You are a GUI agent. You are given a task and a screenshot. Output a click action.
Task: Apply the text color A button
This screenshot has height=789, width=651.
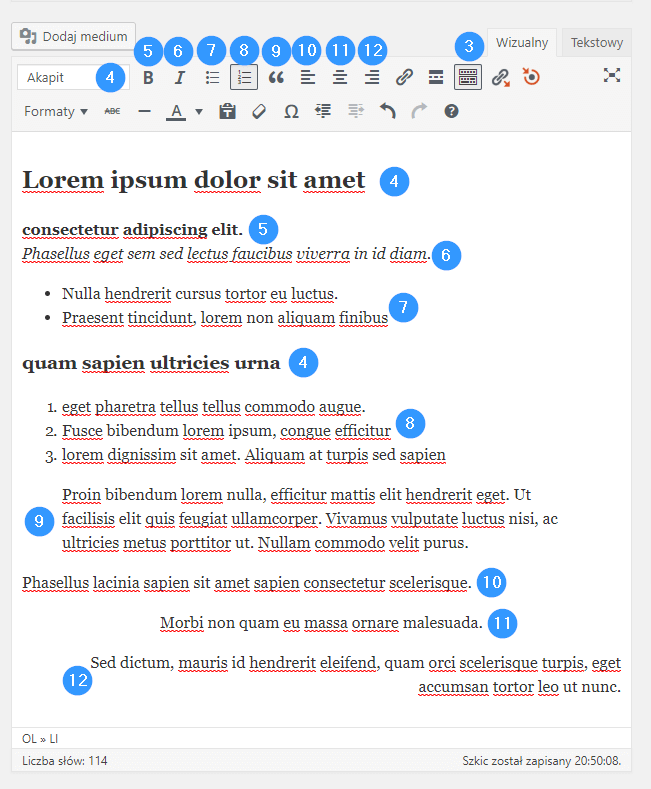pos(176,111)
